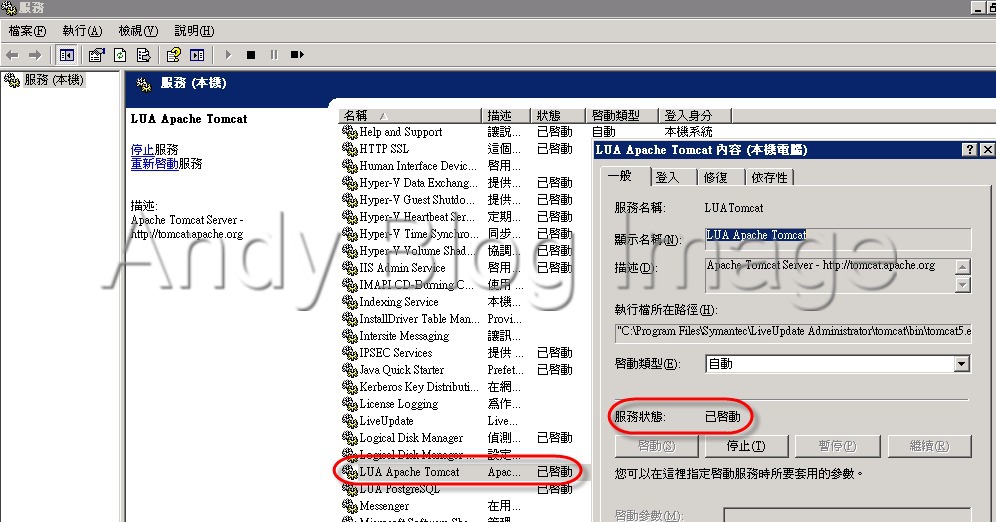Viewport: 996px width, 522px height.
Task: Click the 啟動(S) button in dialog
Action: [x=656, y=446]
